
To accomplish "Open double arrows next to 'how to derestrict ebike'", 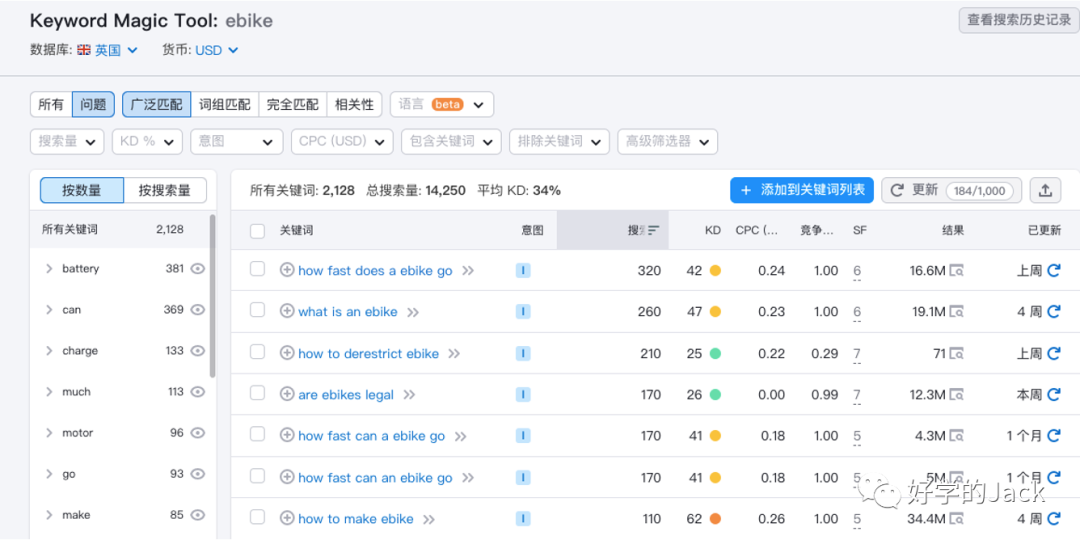I will point(454,354).
